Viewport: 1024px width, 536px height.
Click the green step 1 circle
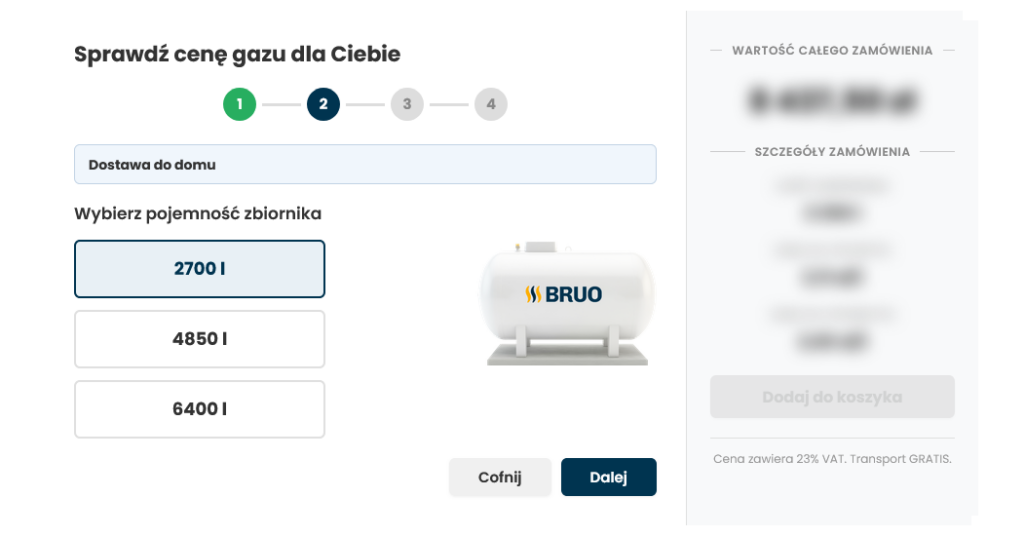(239, 104)
